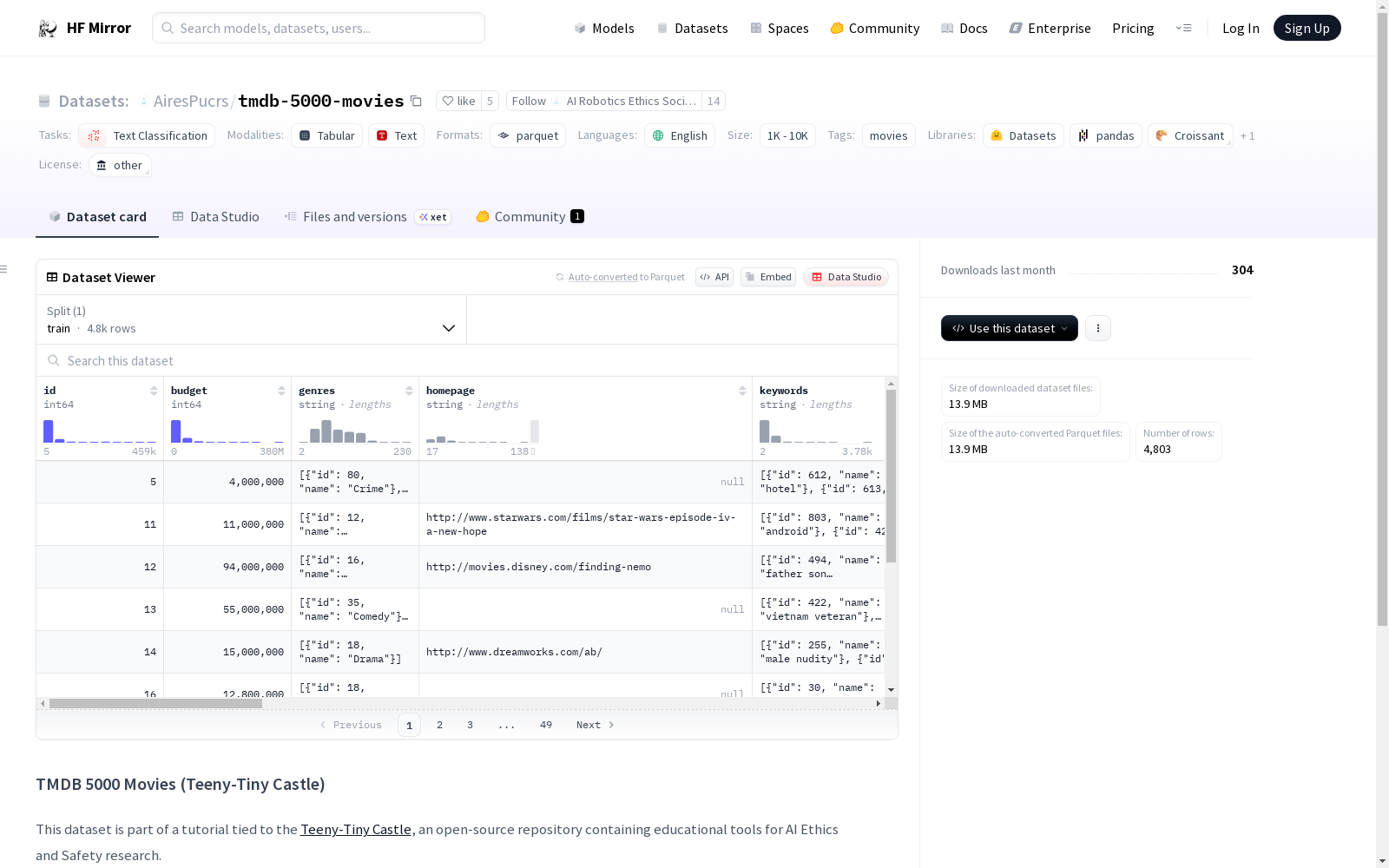The height and width of the screenshot is (868, 1389).
Task: Open Enterprise in the top navigation
Action: 1050,28
